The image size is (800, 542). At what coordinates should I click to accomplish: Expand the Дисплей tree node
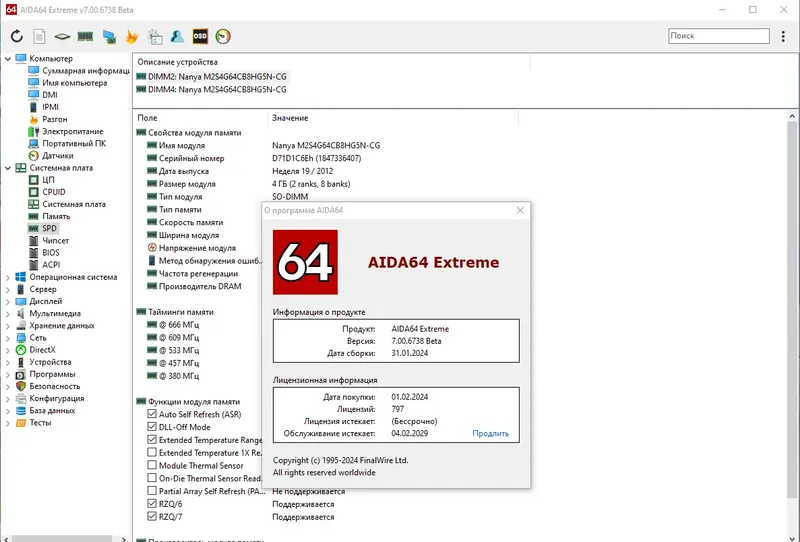coord(8,302)
